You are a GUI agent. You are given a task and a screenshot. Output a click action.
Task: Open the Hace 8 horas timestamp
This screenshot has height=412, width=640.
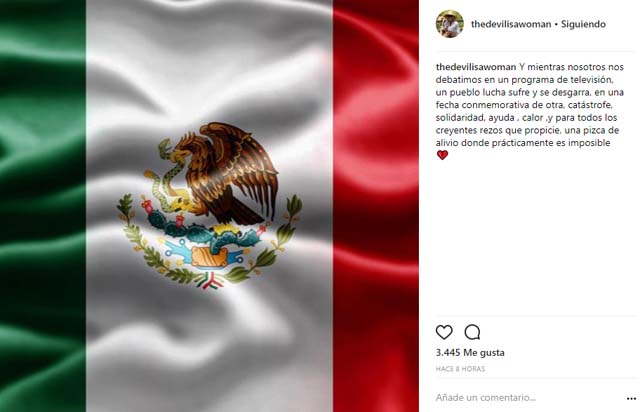[460, 369]
